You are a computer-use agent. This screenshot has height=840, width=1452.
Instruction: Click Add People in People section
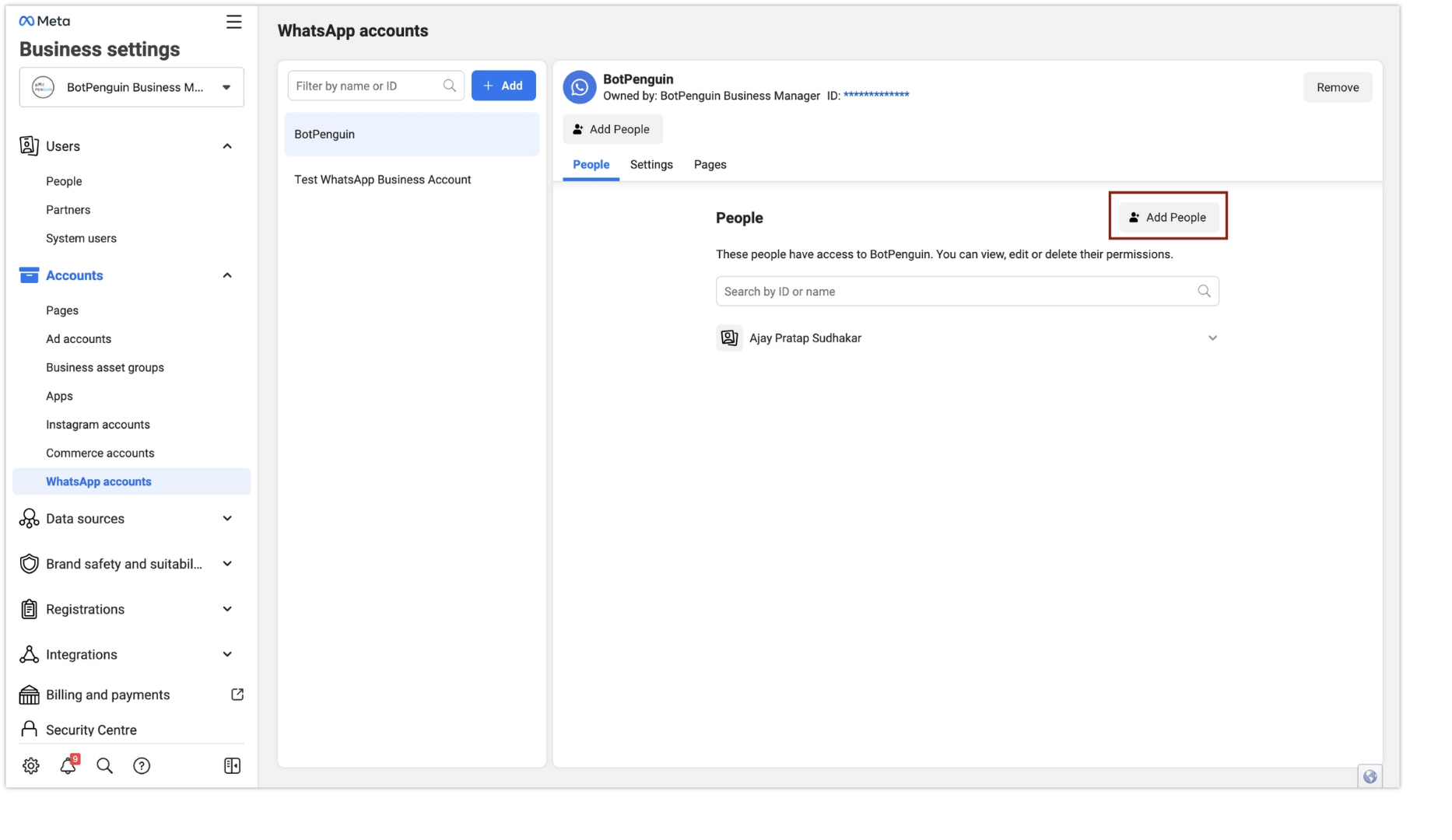click(x=1168, y=217)
